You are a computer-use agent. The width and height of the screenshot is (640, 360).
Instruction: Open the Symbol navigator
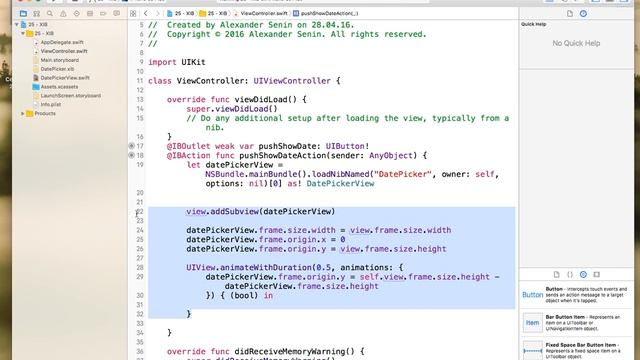click(36, 13)
